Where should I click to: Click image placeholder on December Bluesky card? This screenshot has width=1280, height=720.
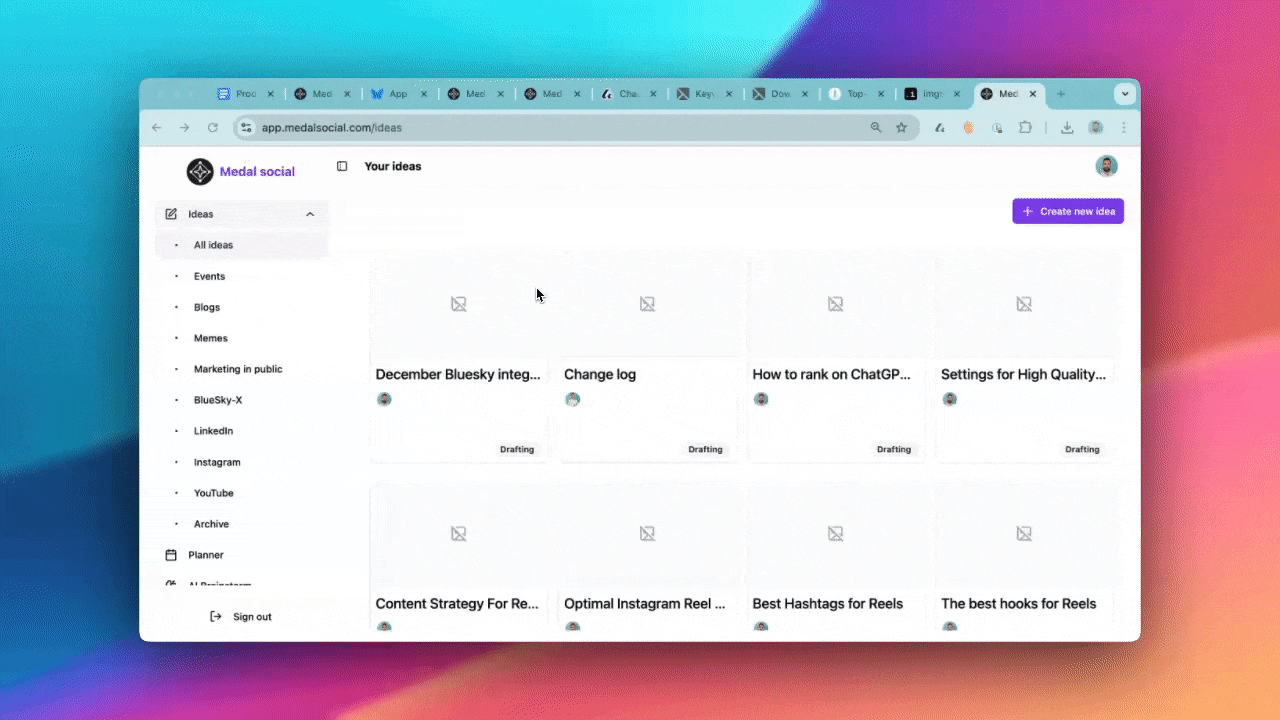[x=458, y=304]
